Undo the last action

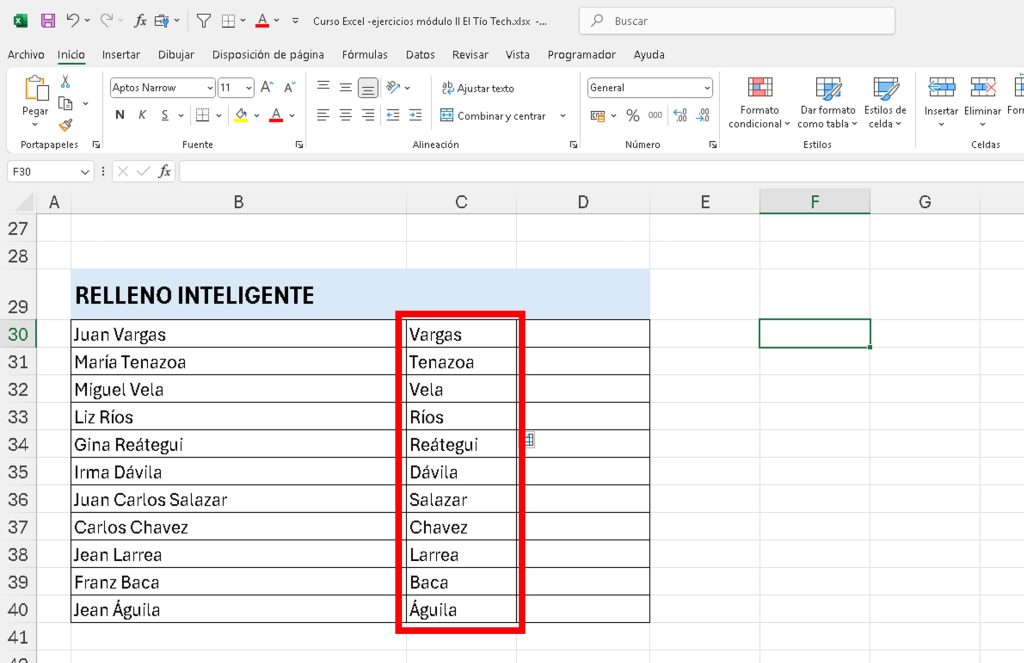click(72, 21)
